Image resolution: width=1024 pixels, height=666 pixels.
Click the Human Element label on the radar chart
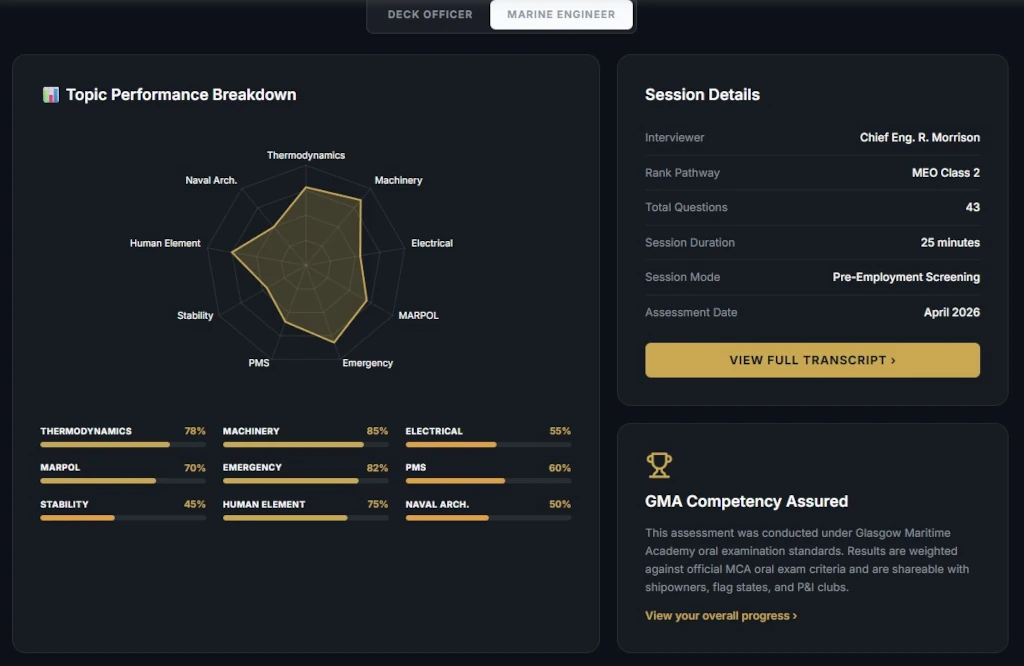(165, 243)
